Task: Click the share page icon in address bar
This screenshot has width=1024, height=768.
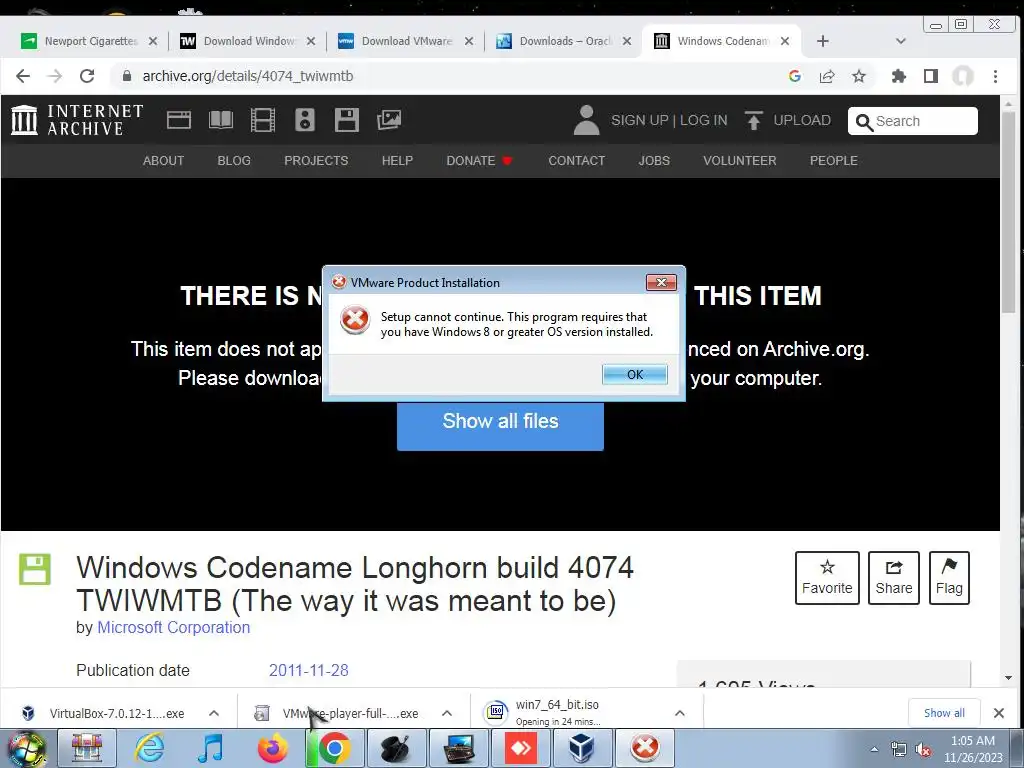Action: point(827,76)
